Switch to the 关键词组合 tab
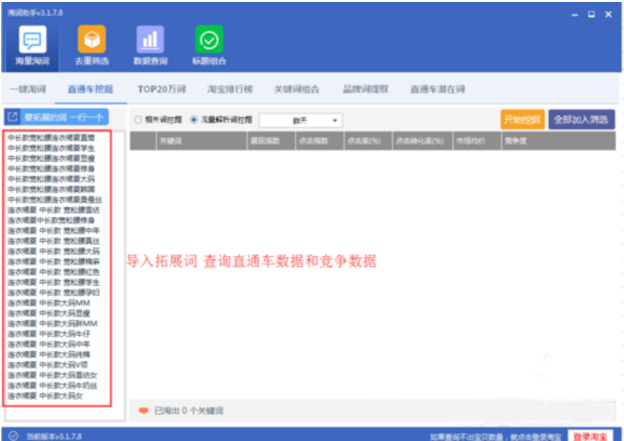This screenshot has width=624, height=441. [296, 89]
